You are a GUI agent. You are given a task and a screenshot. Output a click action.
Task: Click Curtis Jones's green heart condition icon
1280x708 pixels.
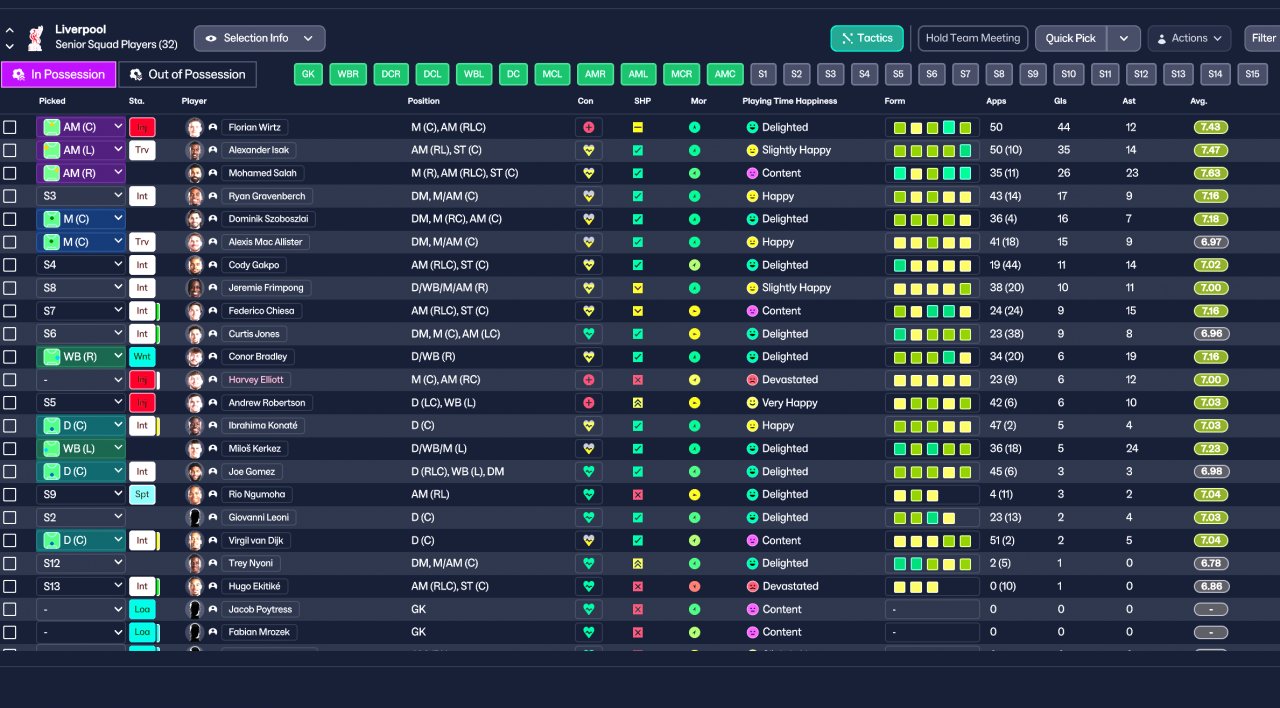click(589, 334)
